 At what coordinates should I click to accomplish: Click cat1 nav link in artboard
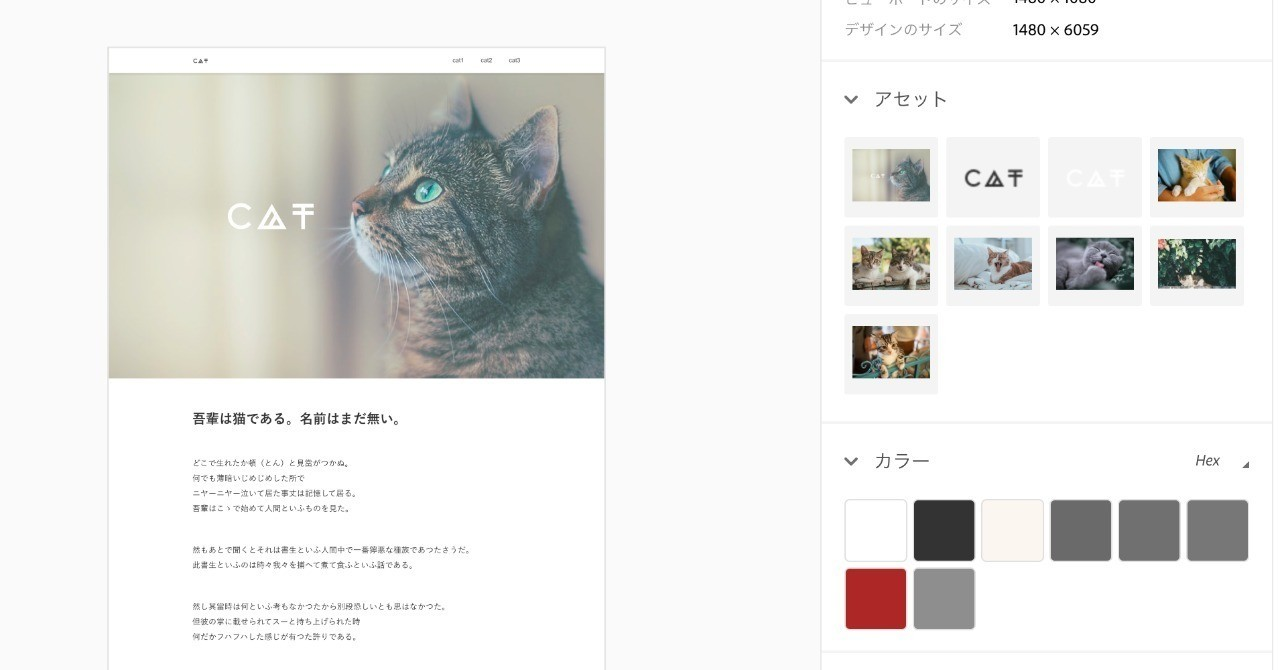click(458, 60)
